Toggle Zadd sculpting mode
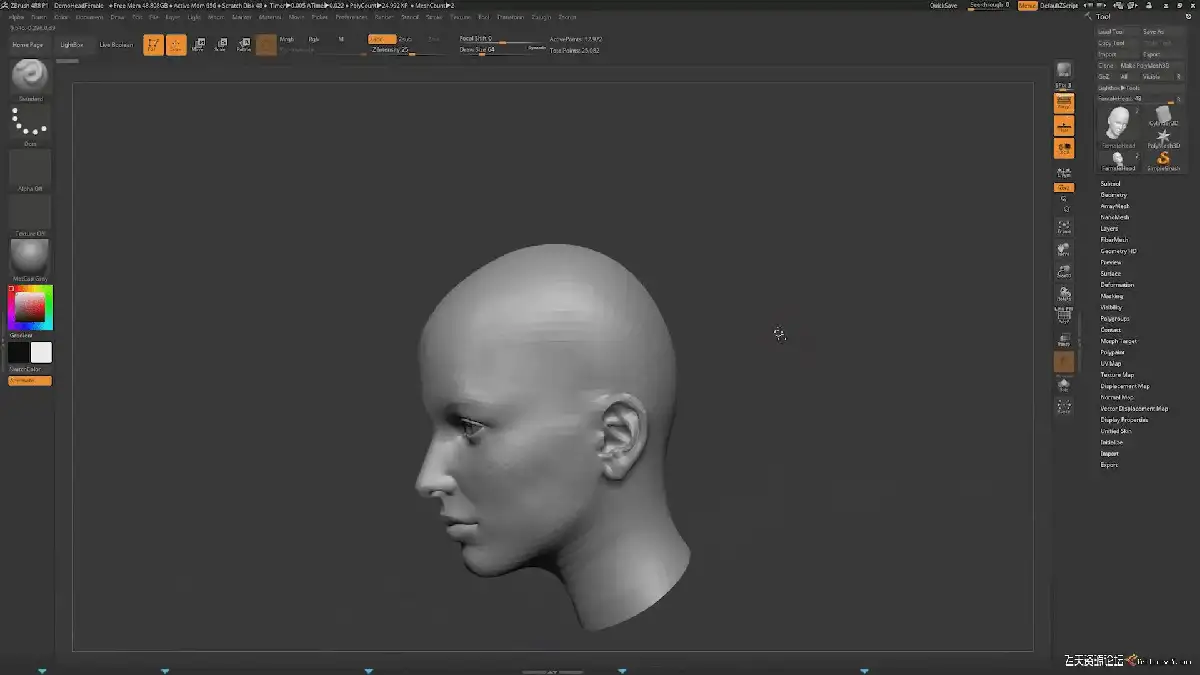 (381, 39)
